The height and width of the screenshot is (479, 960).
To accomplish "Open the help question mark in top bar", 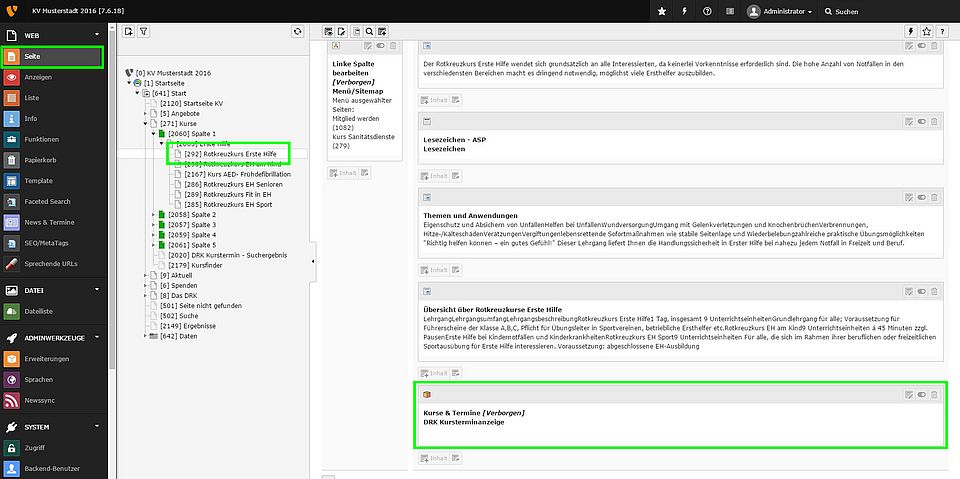I will tap(707, 11).
